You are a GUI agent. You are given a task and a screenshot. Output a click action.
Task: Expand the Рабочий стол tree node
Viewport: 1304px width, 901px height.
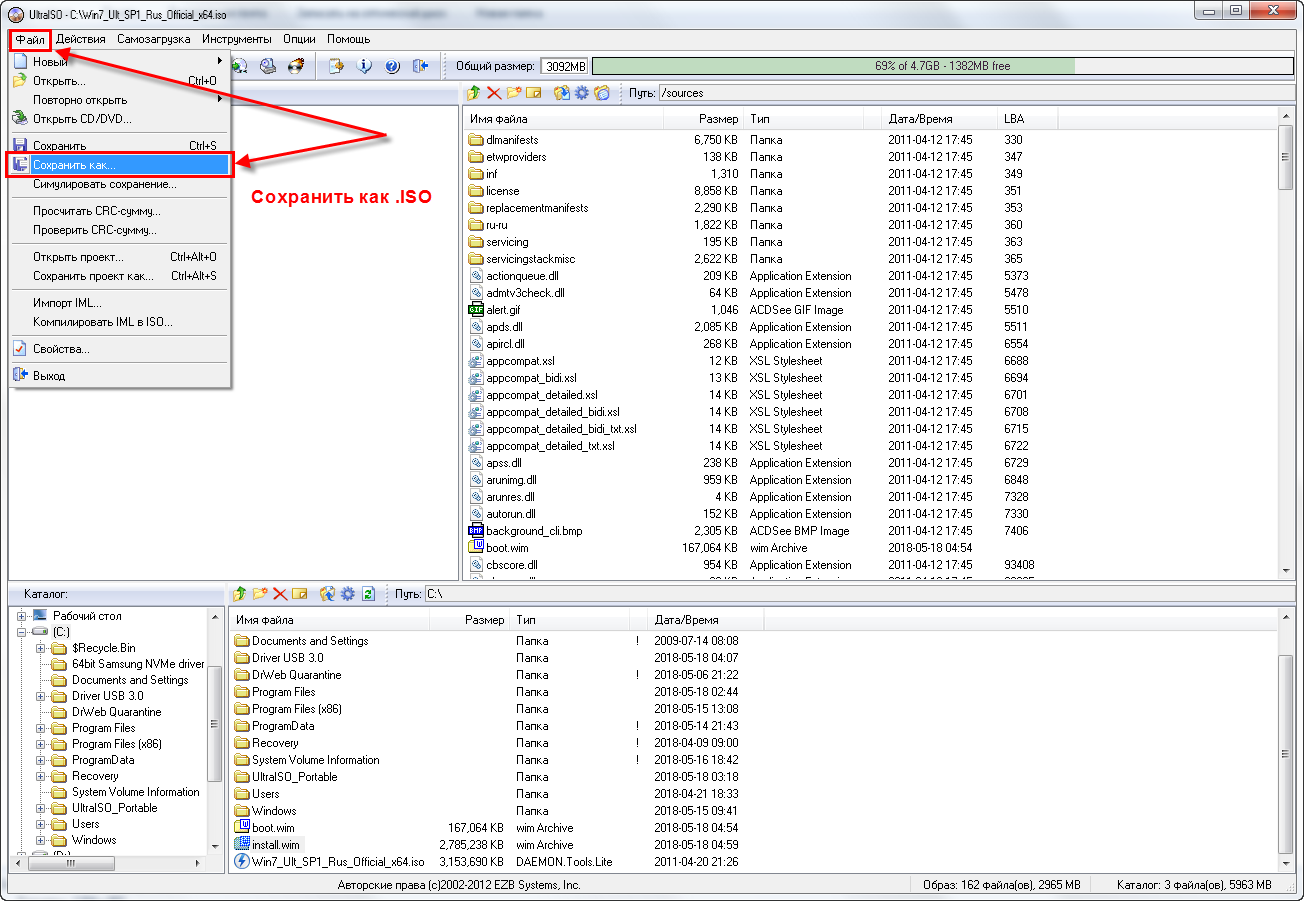click(x=22, y=616)
